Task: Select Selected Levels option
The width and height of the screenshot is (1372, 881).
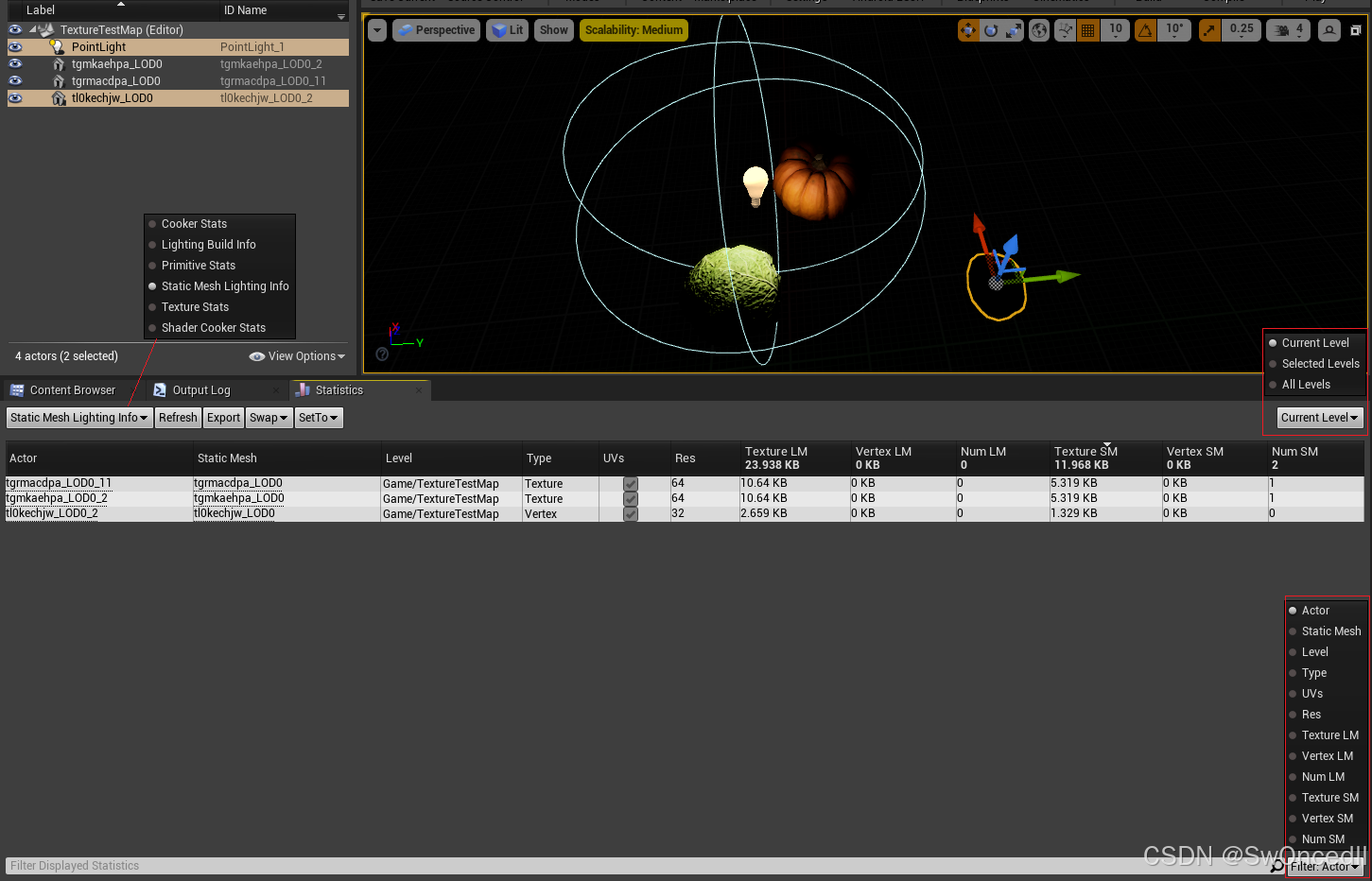Action: 1315,364
